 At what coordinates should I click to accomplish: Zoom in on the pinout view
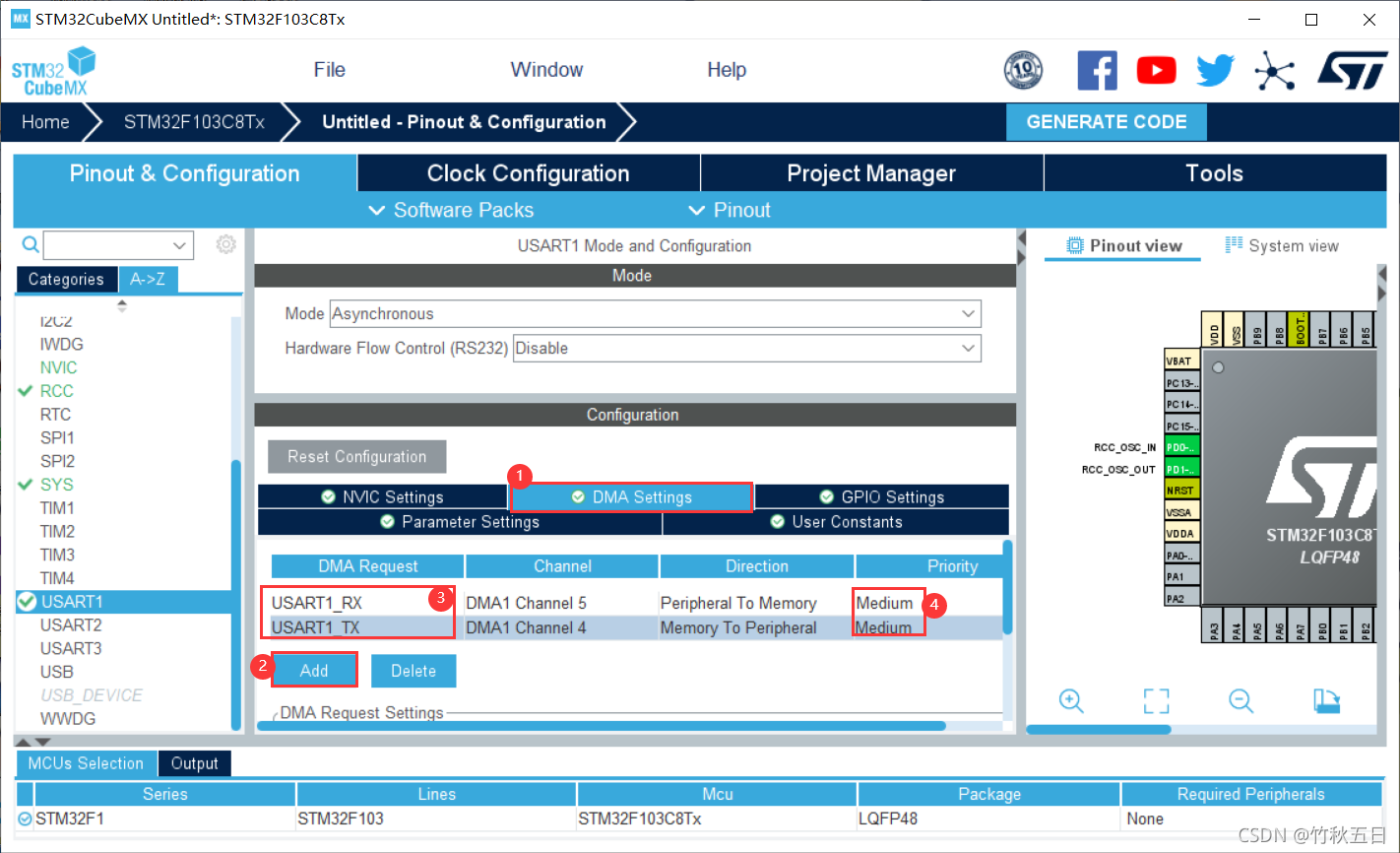(1071, 700)
